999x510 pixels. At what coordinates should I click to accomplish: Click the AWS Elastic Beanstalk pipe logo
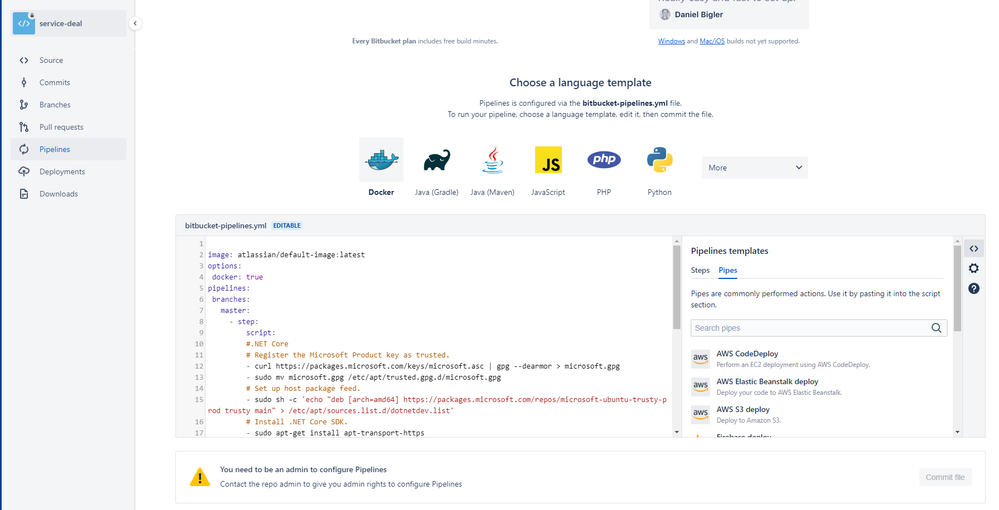[700, 387]
